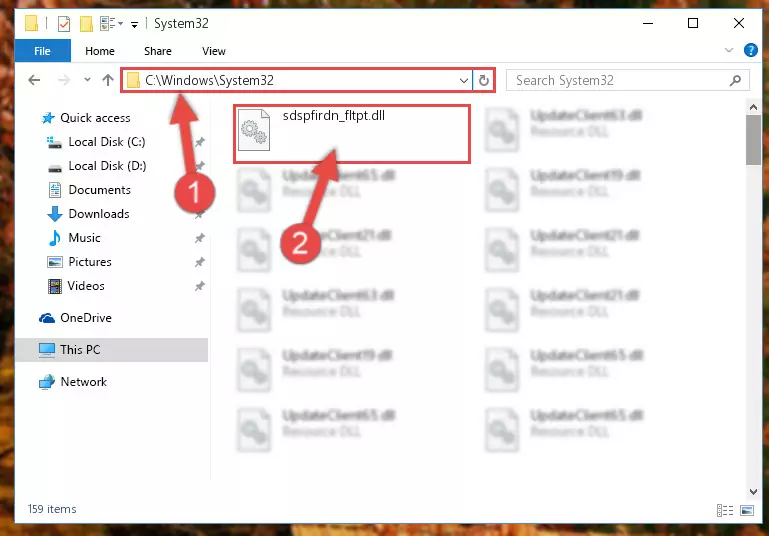Click the scrollbar up arrow
The height and width of the screenshot is (536, 769).
(x=753, y=107)
